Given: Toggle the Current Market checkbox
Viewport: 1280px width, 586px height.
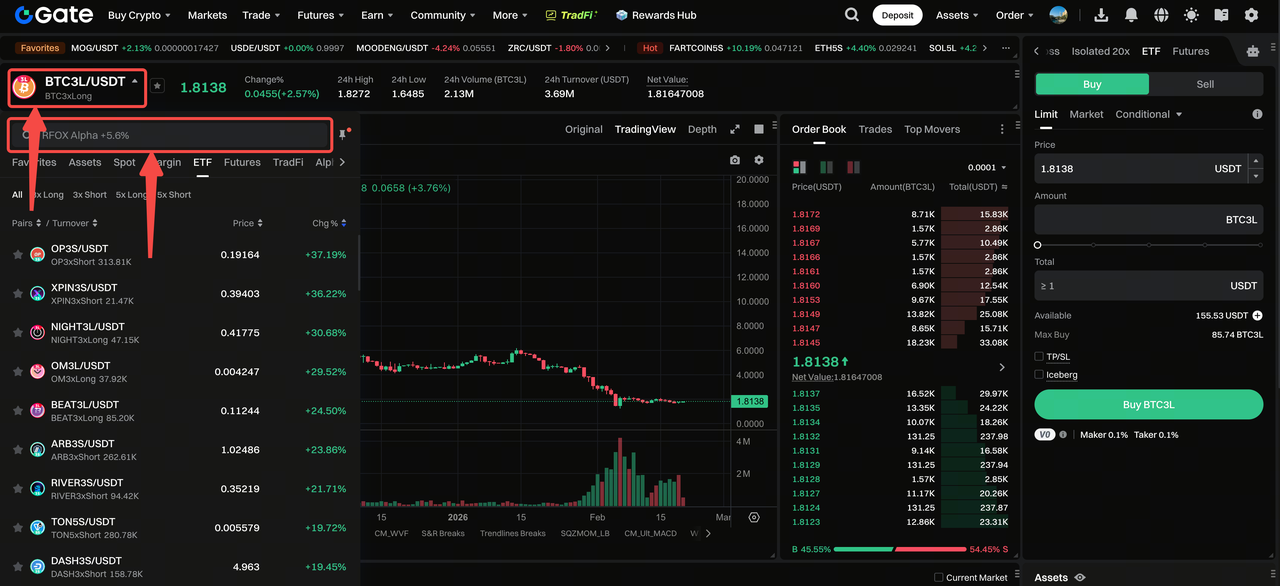Looking at the screenshot, I should (x=938, y=577).
